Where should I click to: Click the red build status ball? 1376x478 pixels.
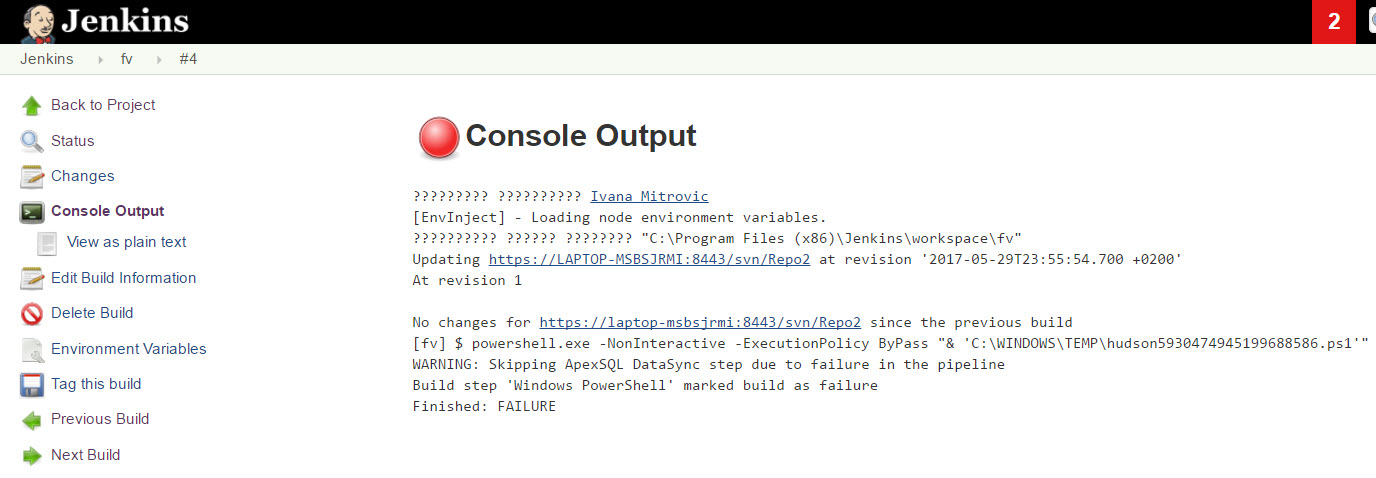point(438,138)
